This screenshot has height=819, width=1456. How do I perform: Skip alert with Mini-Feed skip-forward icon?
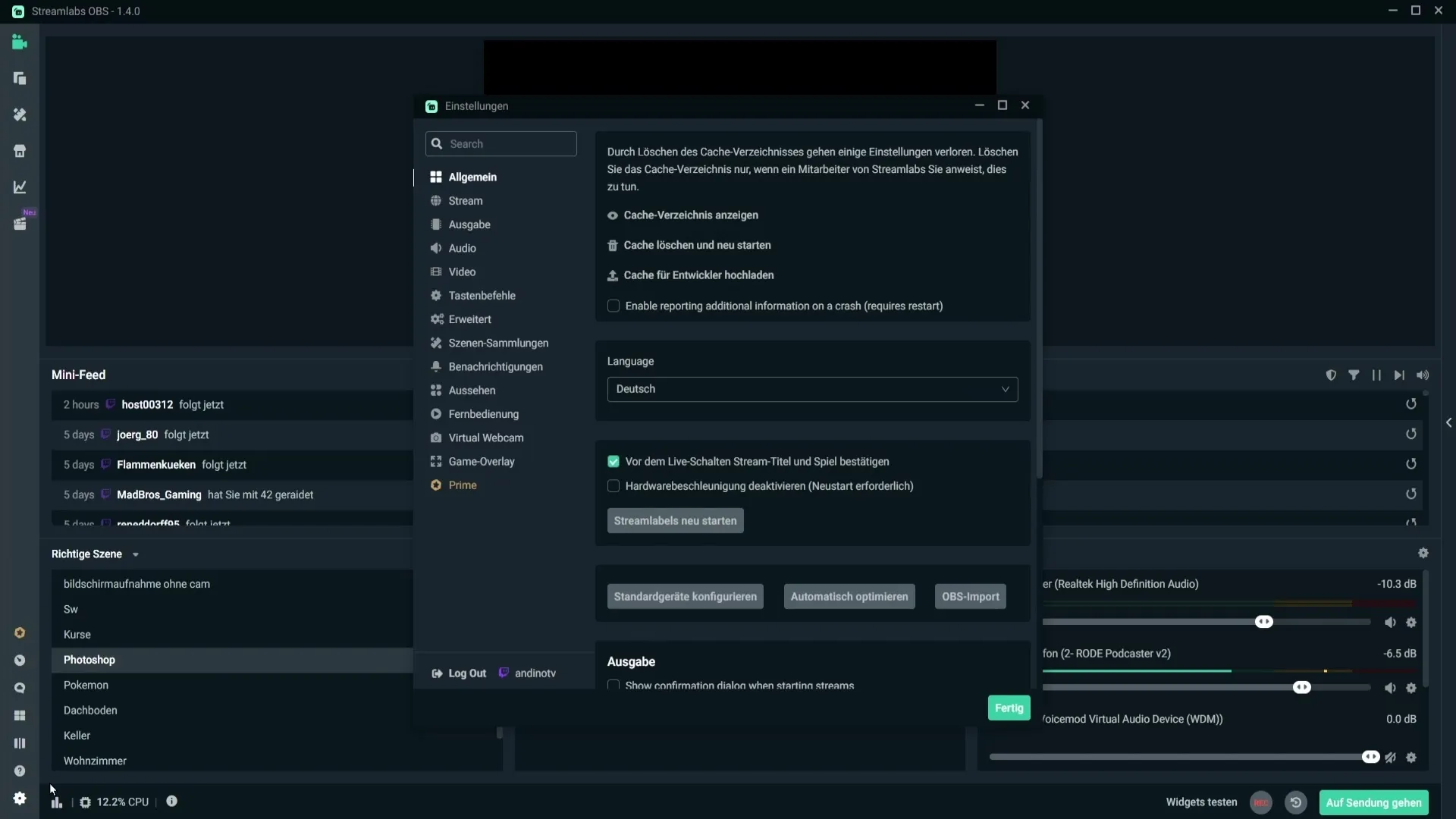pyautogui.click(x=1399, y=375)
